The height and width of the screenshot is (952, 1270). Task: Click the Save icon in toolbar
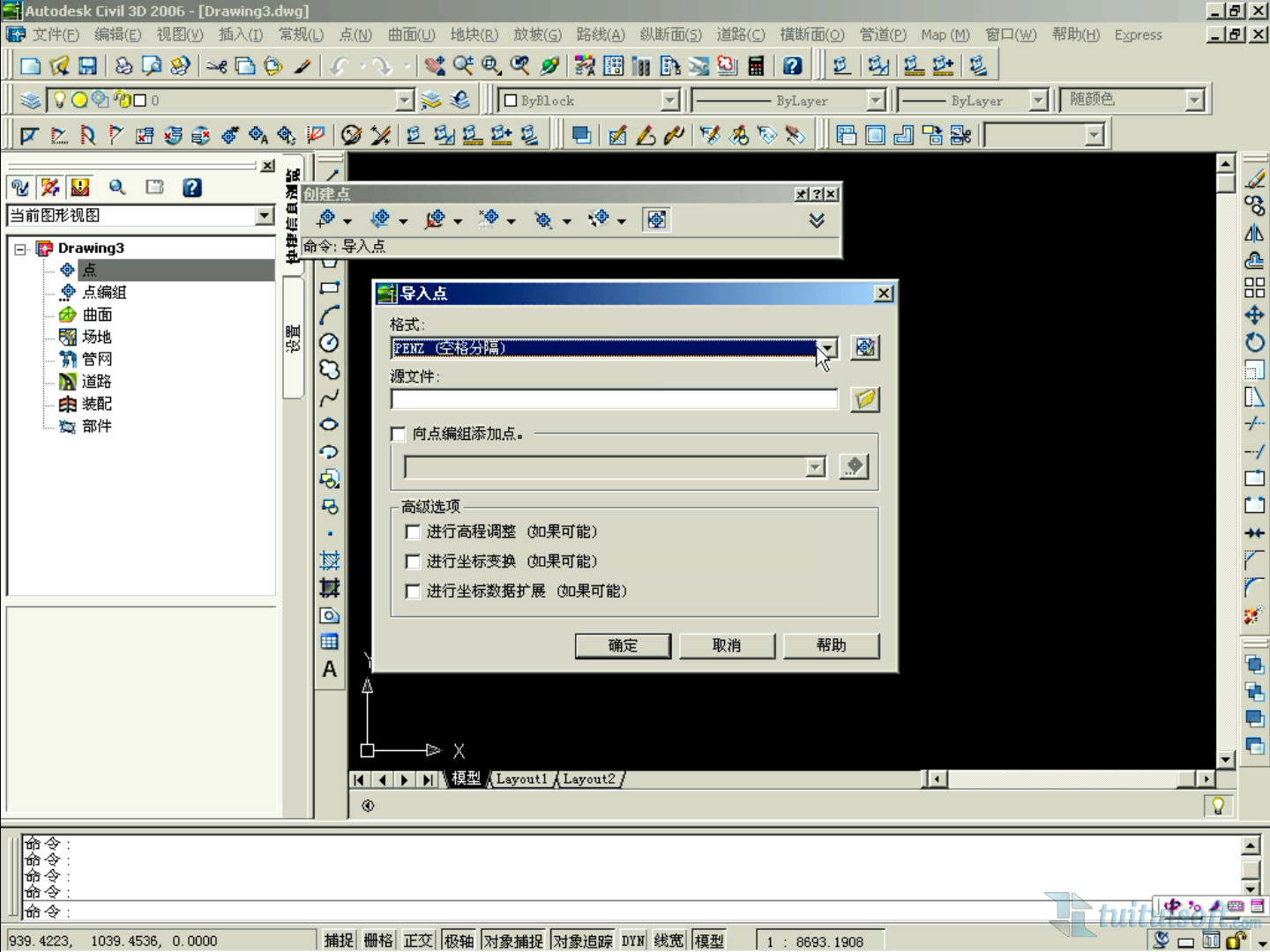pyautogui.click(x=87, y=66)
